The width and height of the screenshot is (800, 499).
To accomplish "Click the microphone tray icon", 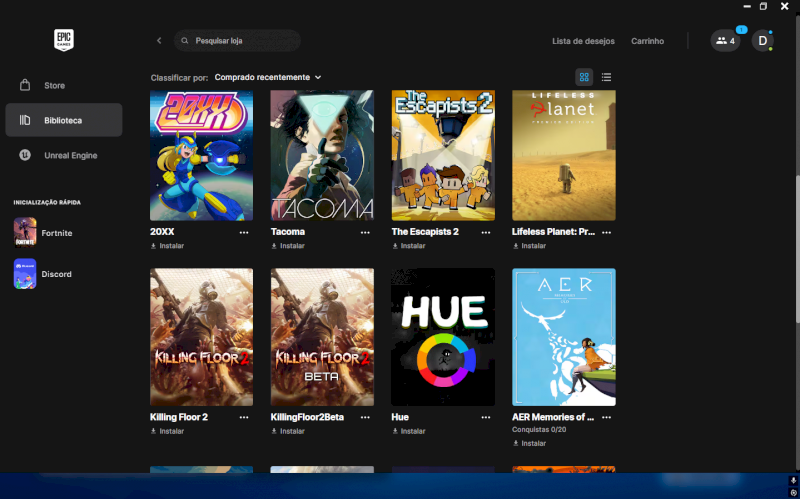I will click(x=793, y=481).
